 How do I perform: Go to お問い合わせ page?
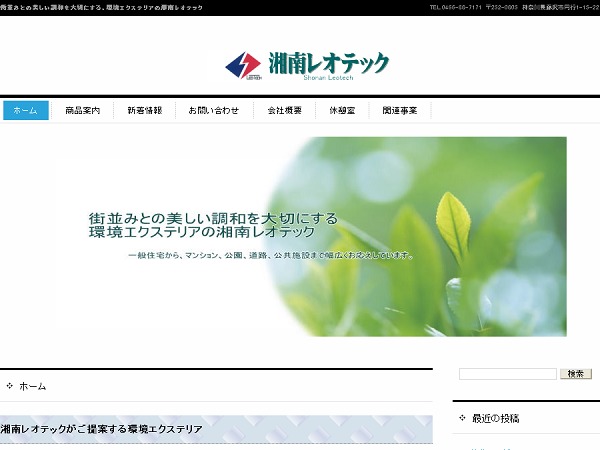click(214, 111)
